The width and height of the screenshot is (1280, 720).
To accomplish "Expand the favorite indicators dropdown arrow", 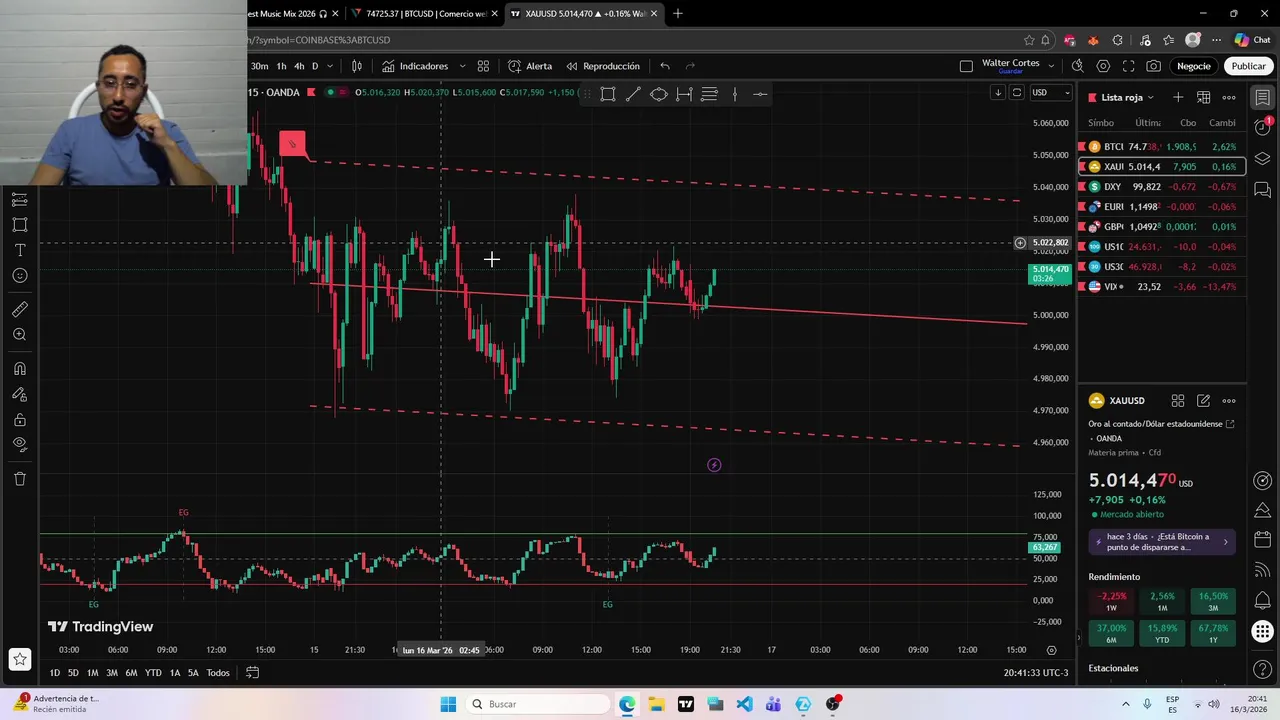I will (x=462, y=66).
